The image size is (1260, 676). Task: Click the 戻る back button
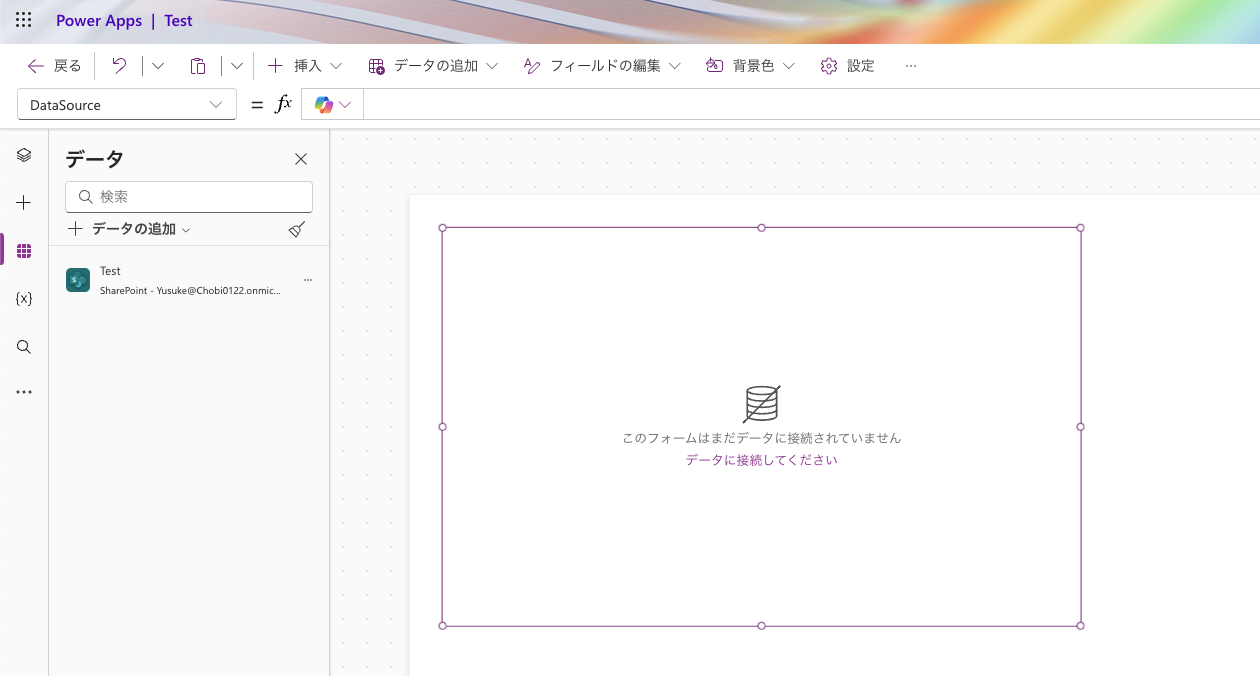coord(52,65)
